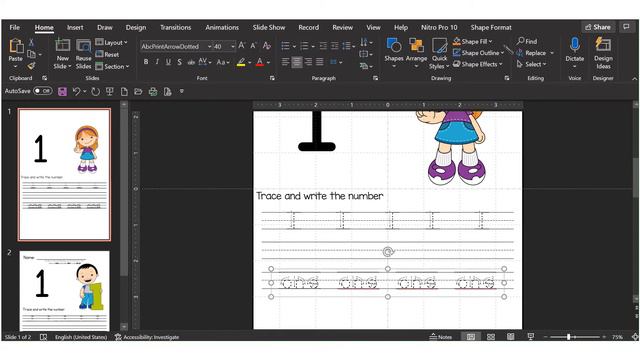Click the Format Painter brush icon

(x=31, y=66)
